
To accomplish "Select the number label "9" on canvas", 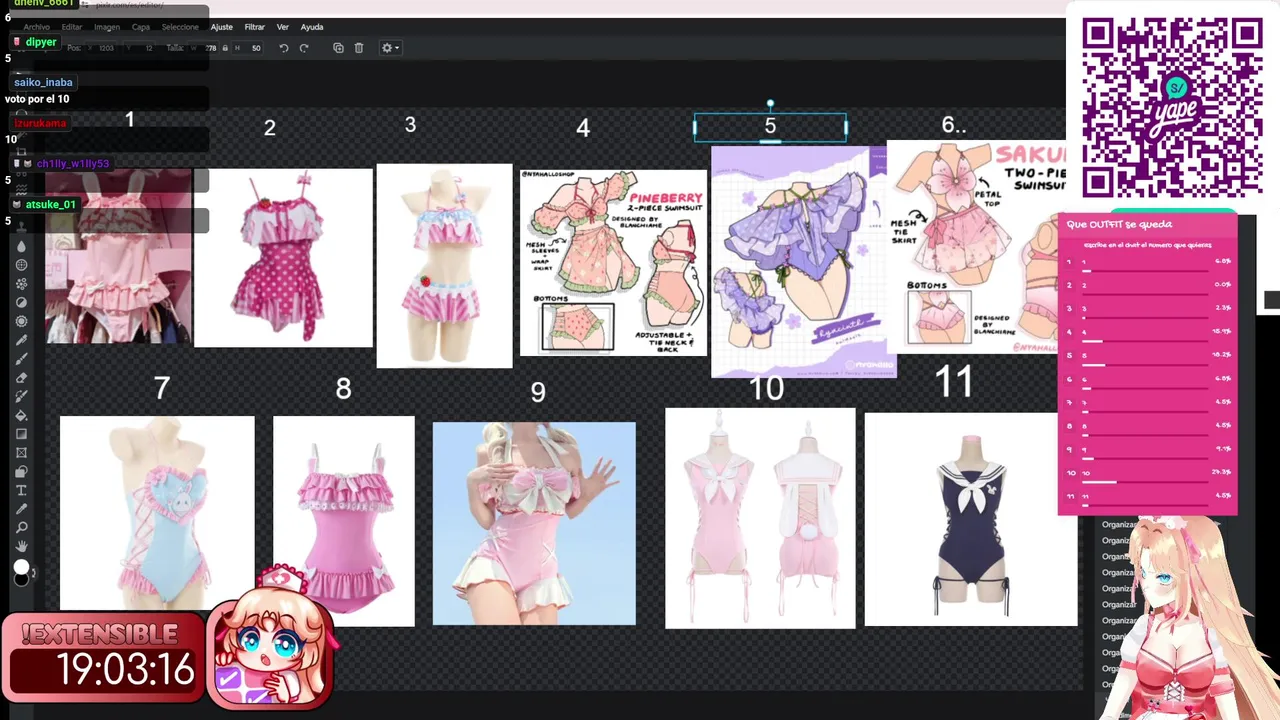I will point(538,392).
